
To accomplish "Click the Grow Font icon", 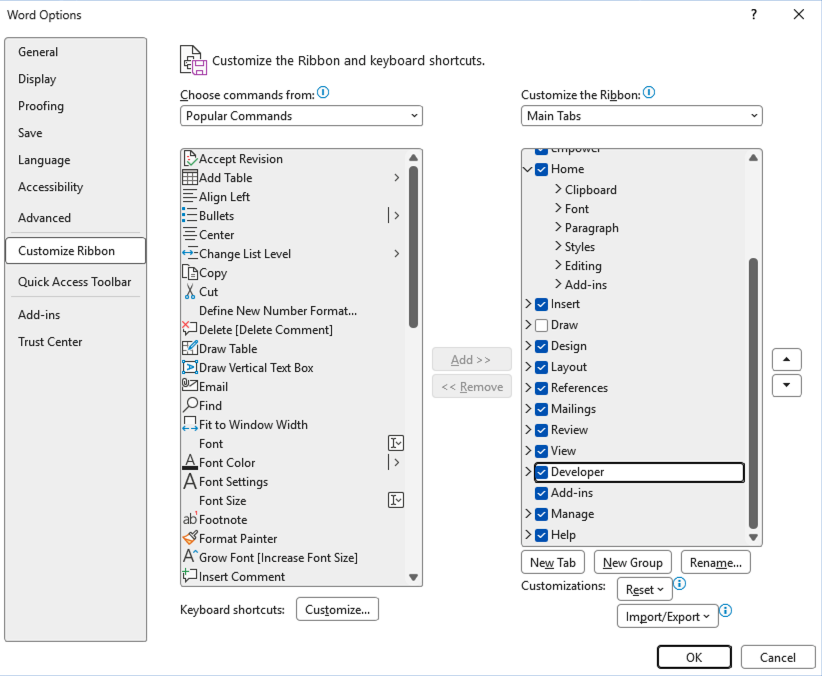I will pyautogui.click(x=190, y=557).
